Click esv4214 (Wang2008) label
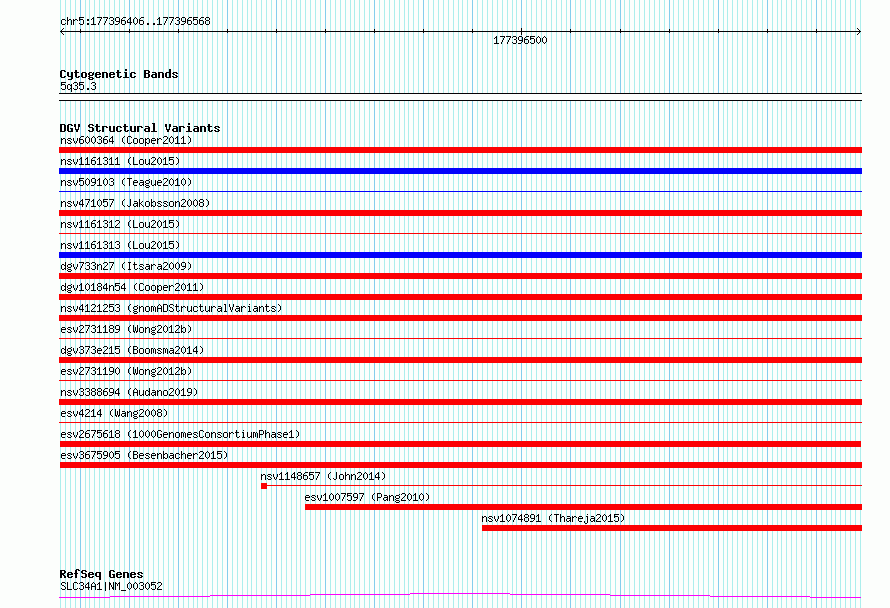This screenshot has height=608, width=890. 114,413
